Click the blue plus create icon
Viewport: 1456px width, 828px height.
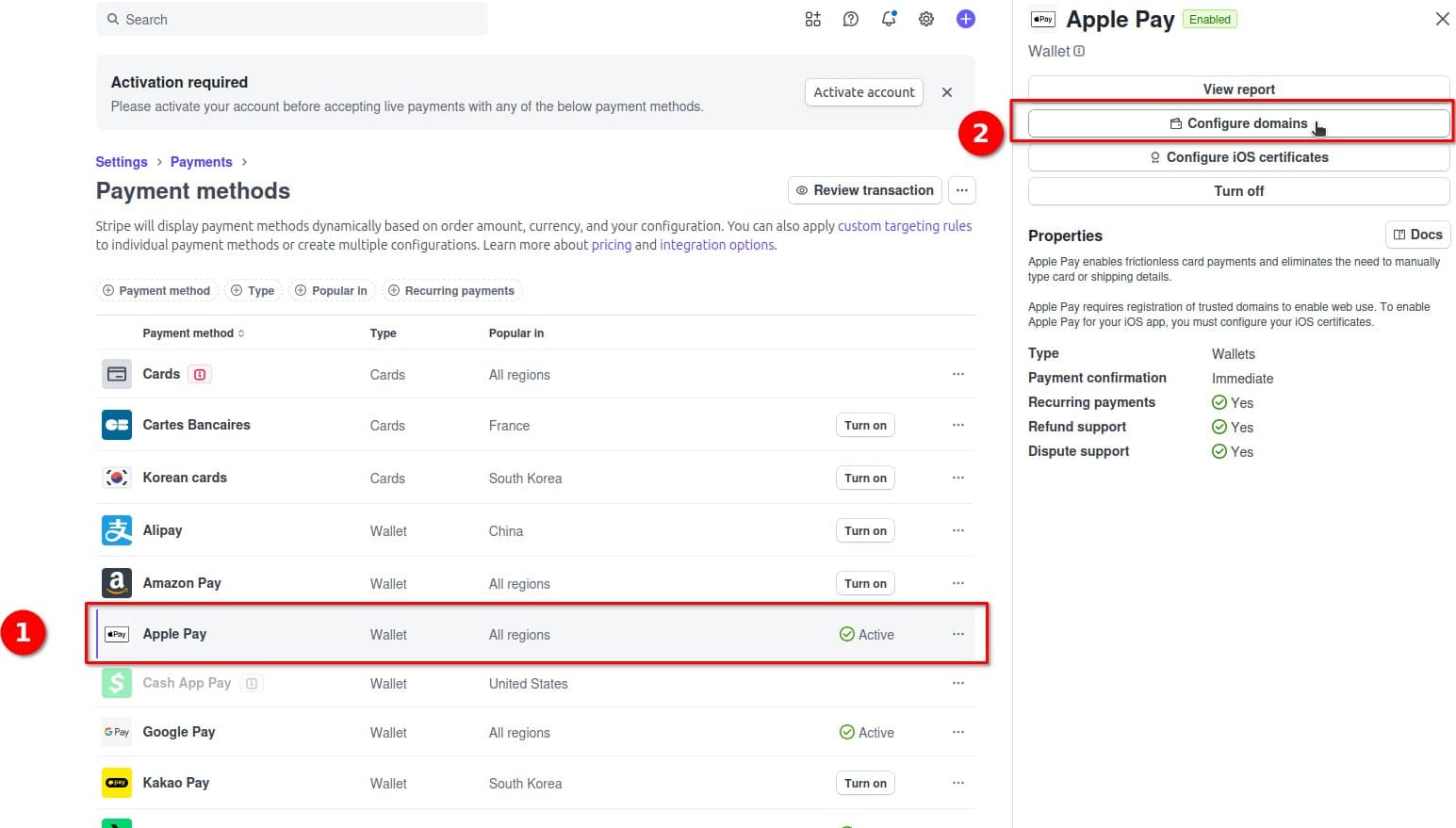pos(965,19)
